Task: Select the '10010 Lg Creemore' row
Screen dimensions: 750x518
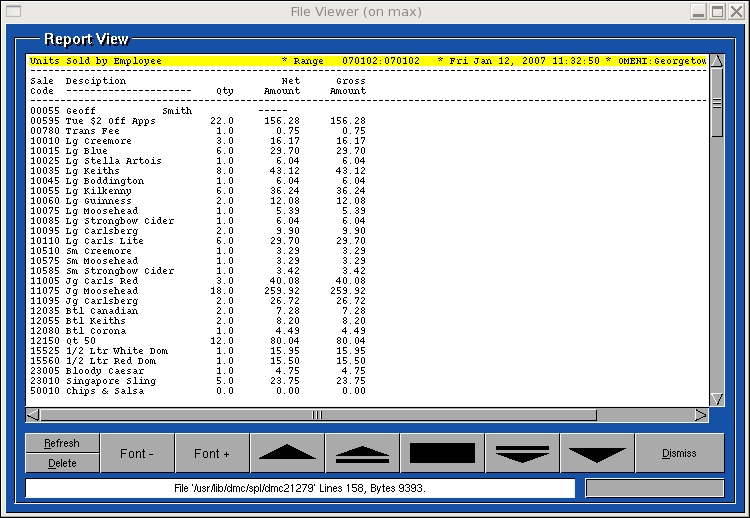Action: pos(198,141)
